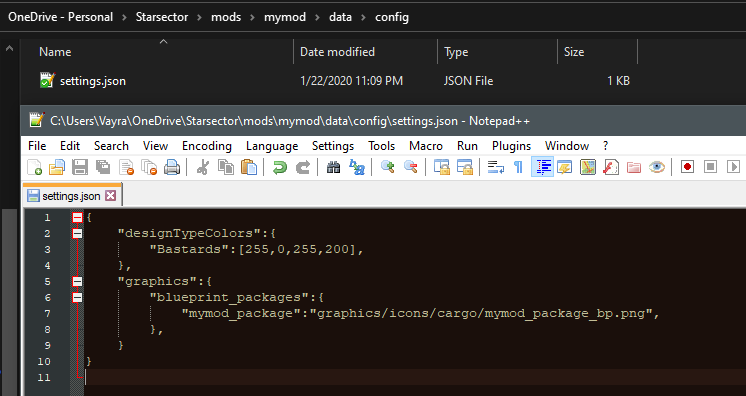Screen dimensions: 746x396
Task: Toggle the Indent Guide toolbar button
Action: [x=542, y=167]
